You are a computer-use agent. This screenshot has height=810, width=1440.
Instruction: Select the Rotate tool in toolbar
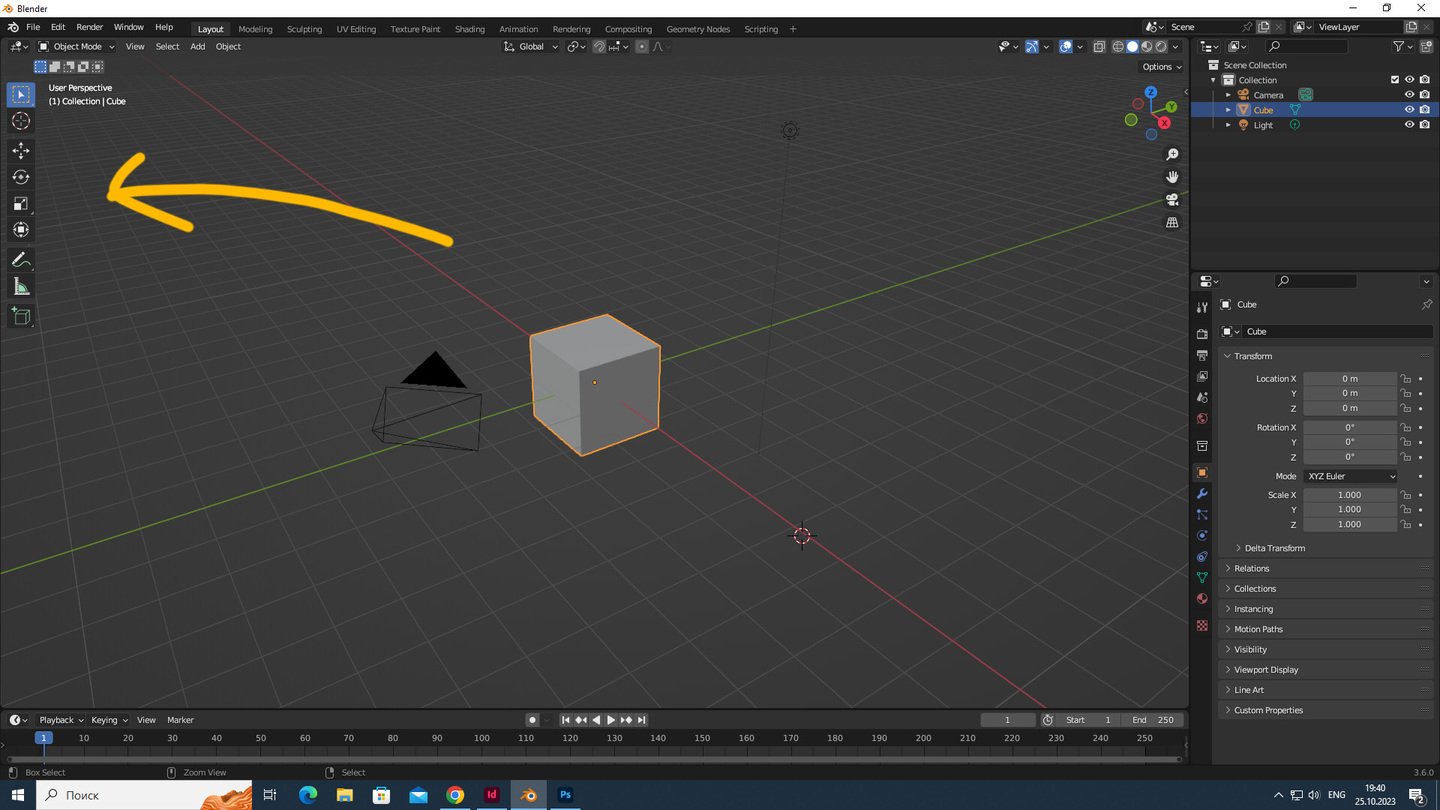pyautogui.click(x=21, y=177)
